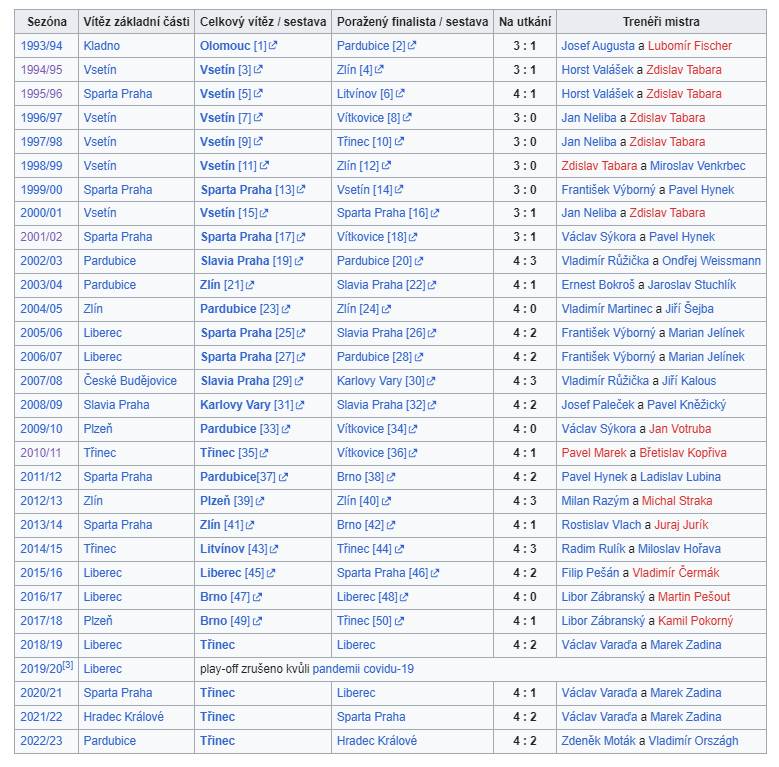This screenshot has width=779, height=767.
Task: Open external link icon after Liberec [45]
Action: pyautogui.click(x=270, y=573)
